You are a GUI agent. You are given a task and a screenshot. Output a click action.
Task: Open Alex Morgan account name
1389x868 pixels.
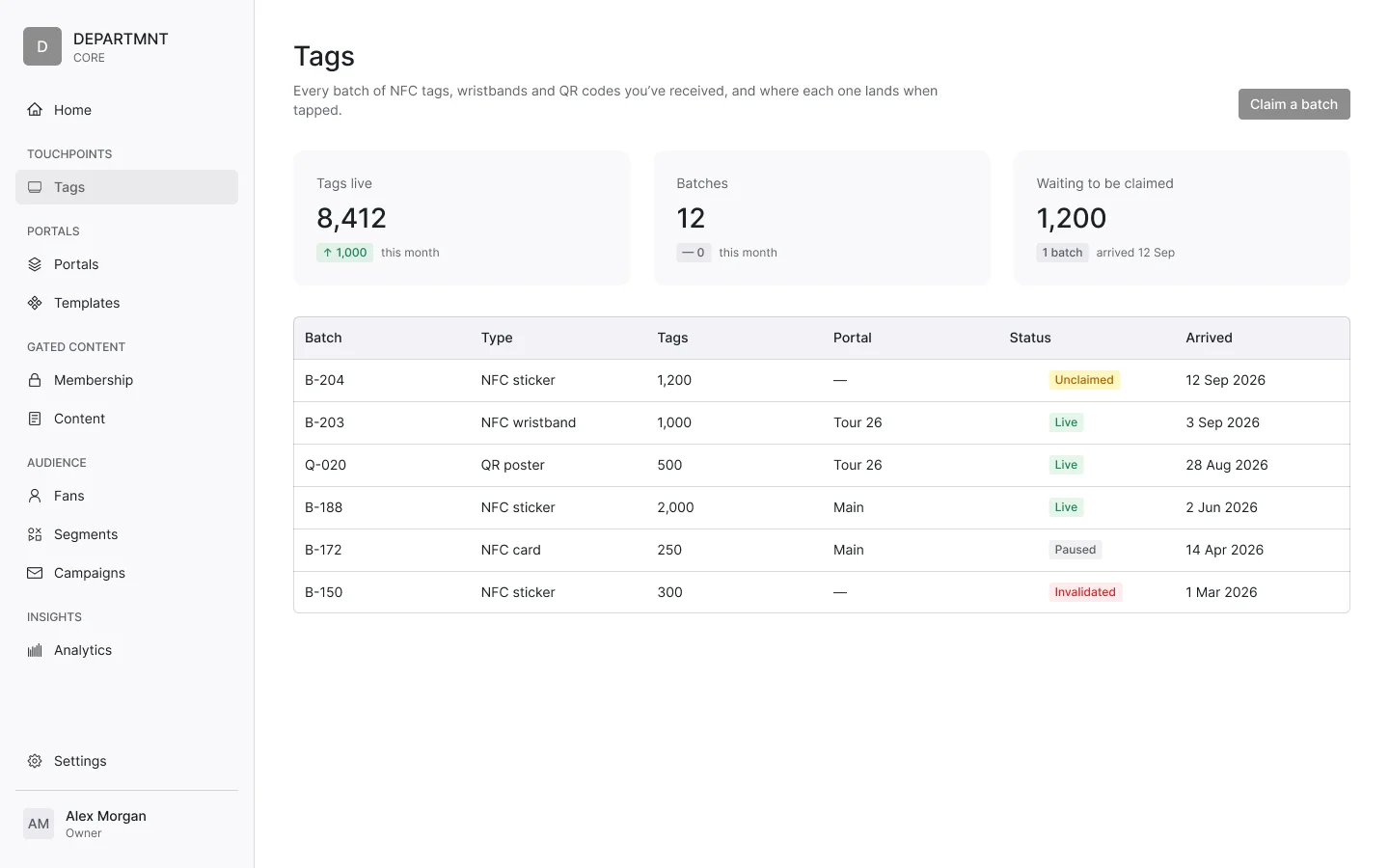(x=106, y=816)
